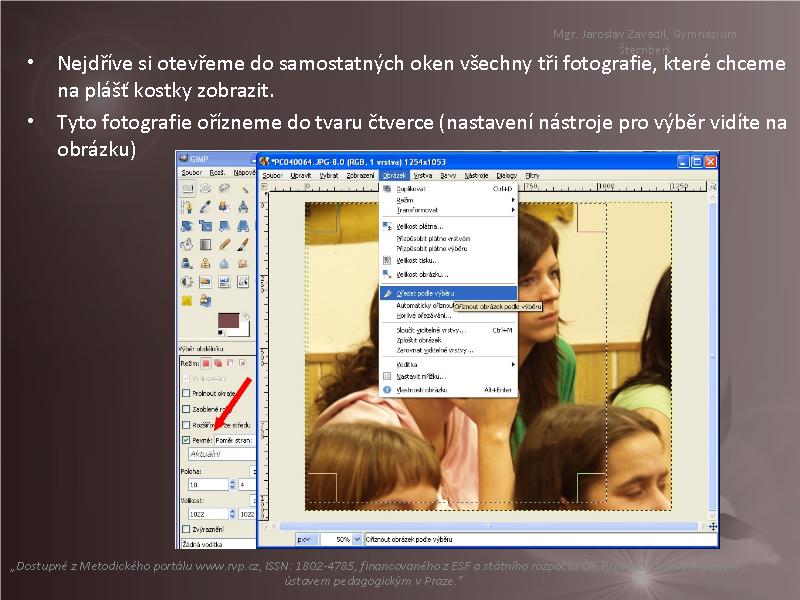
Task: Select Velikost plátna menu entry
Action: [449, 226]
